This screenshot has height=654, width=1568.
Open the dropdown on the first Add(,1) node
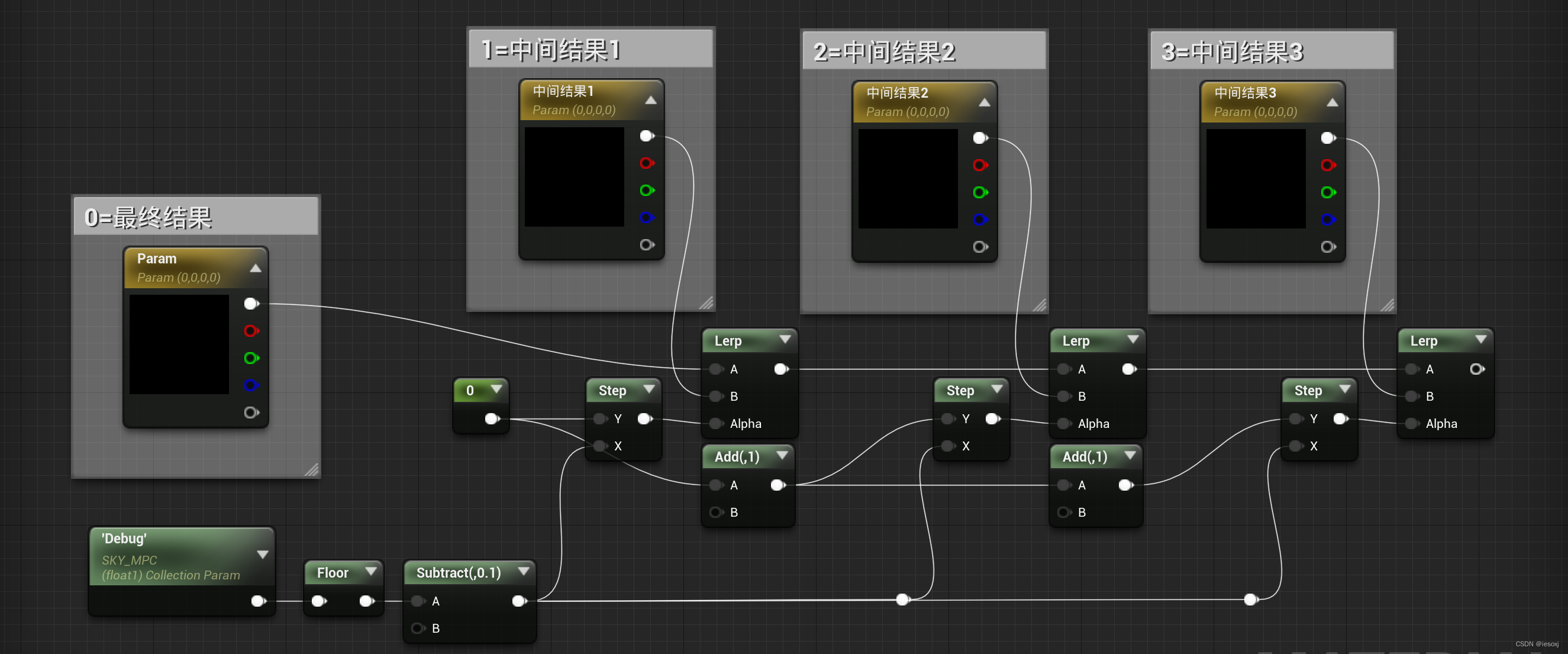[784, 456]
